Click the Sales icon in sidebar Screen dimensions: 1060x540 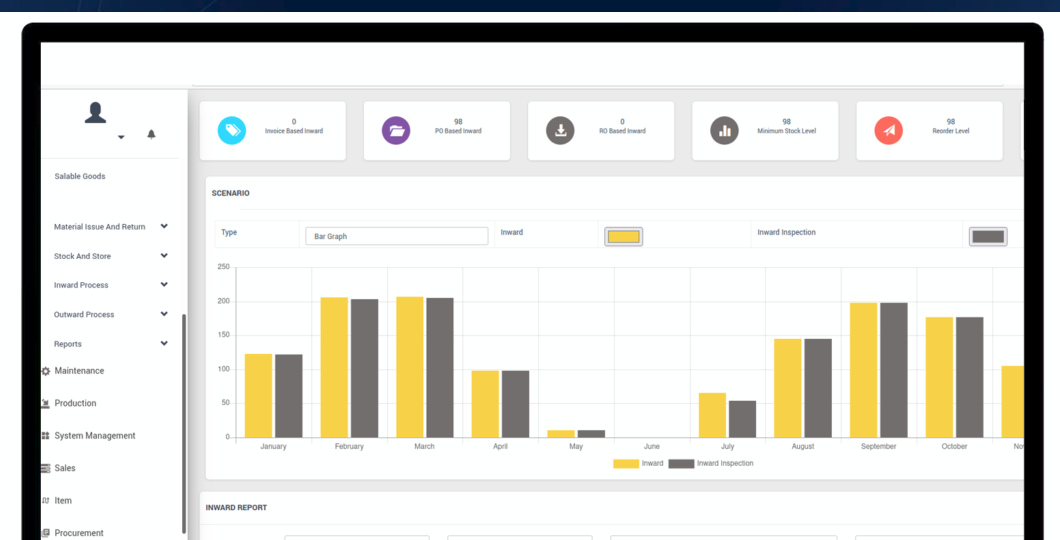[45, 468]
